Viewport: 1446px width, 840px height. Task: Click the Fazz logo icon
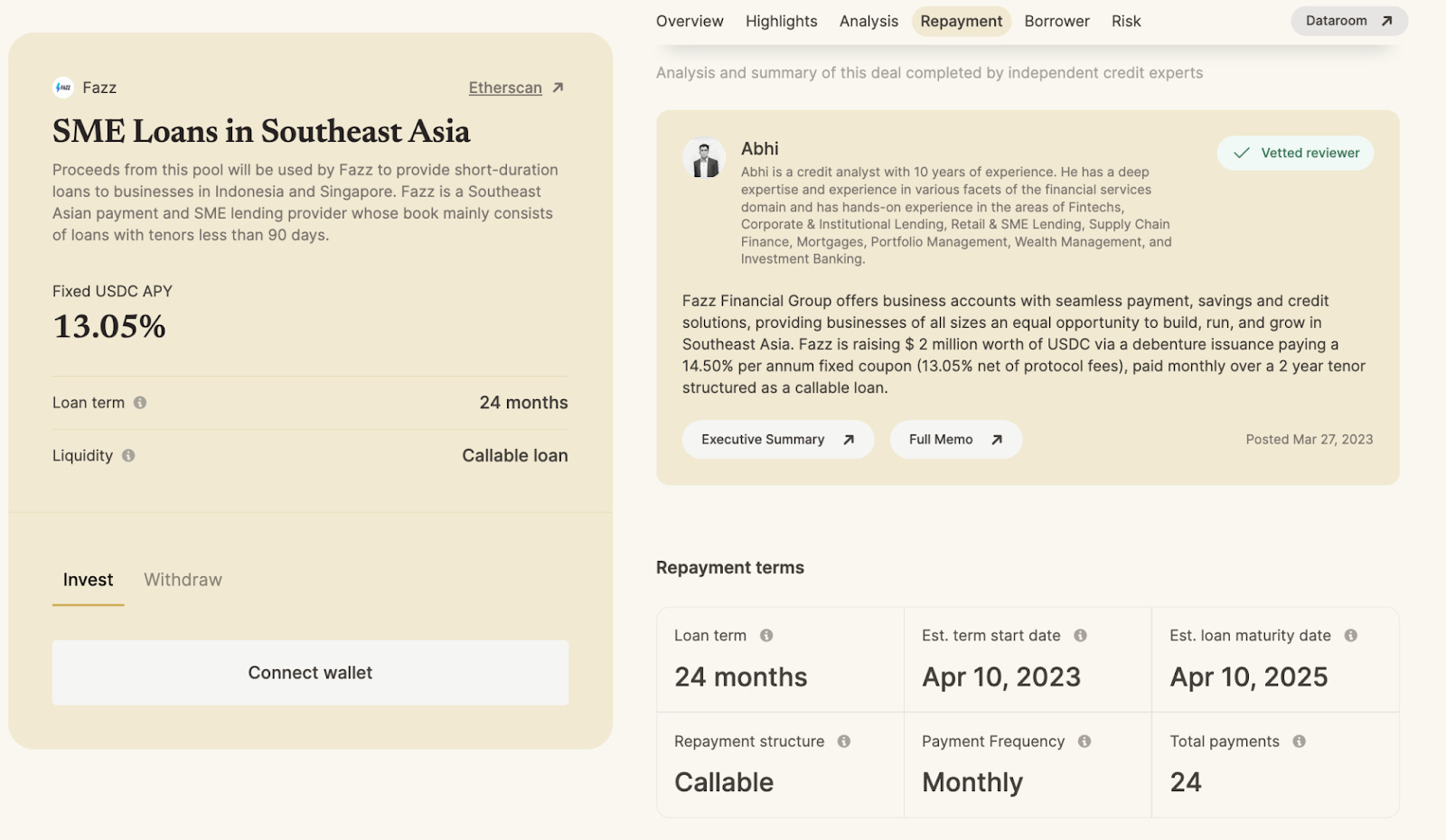coord(63,88)
